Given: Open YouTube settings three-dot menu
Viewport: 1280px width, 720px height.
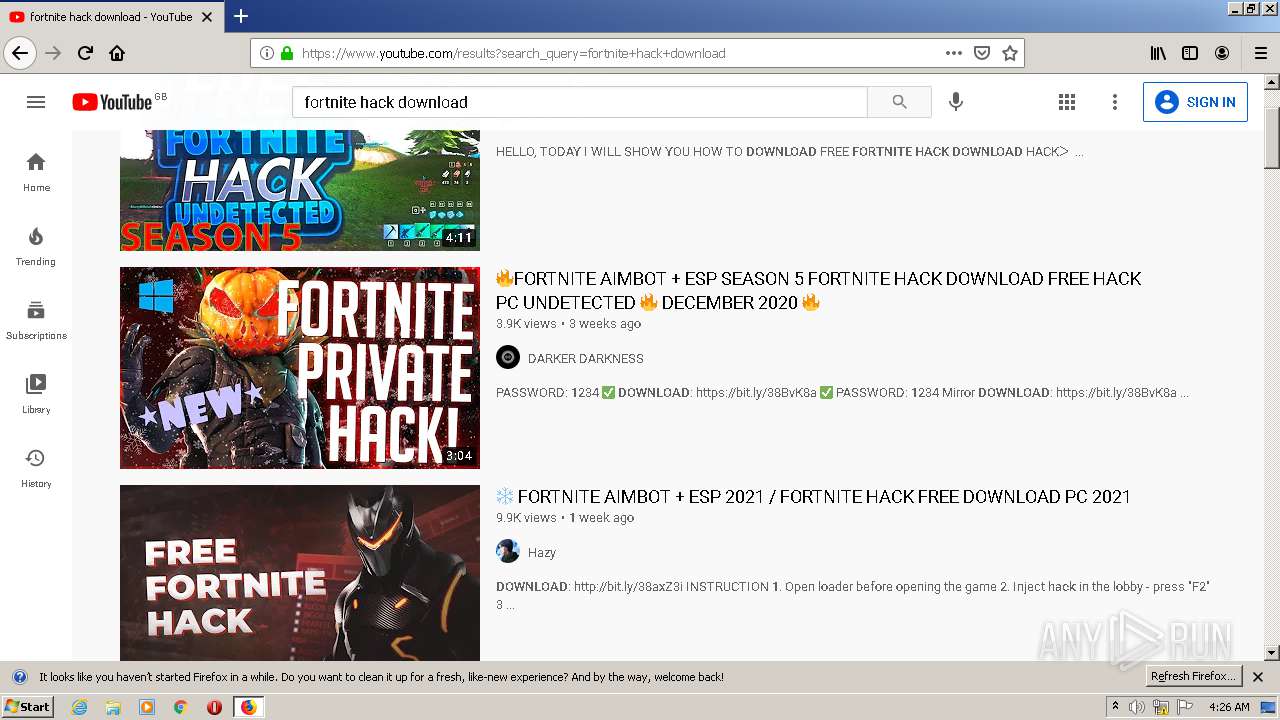Looking at the screenshot, I should [x=1115, y=102].
